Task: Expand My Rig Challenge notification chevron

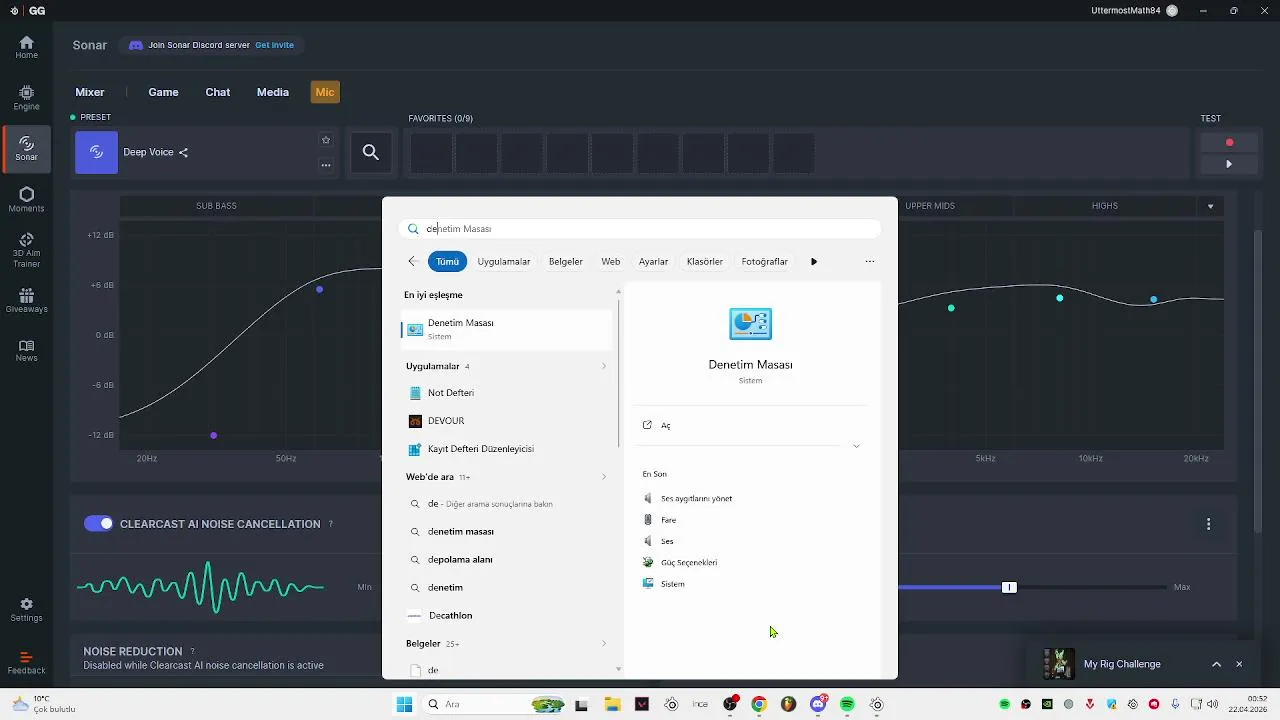Action: click(x=1216, y=664)
